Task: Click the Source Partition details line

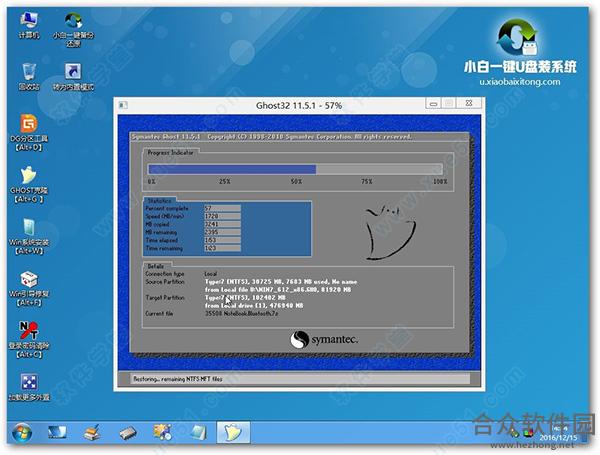Action: 251,286
